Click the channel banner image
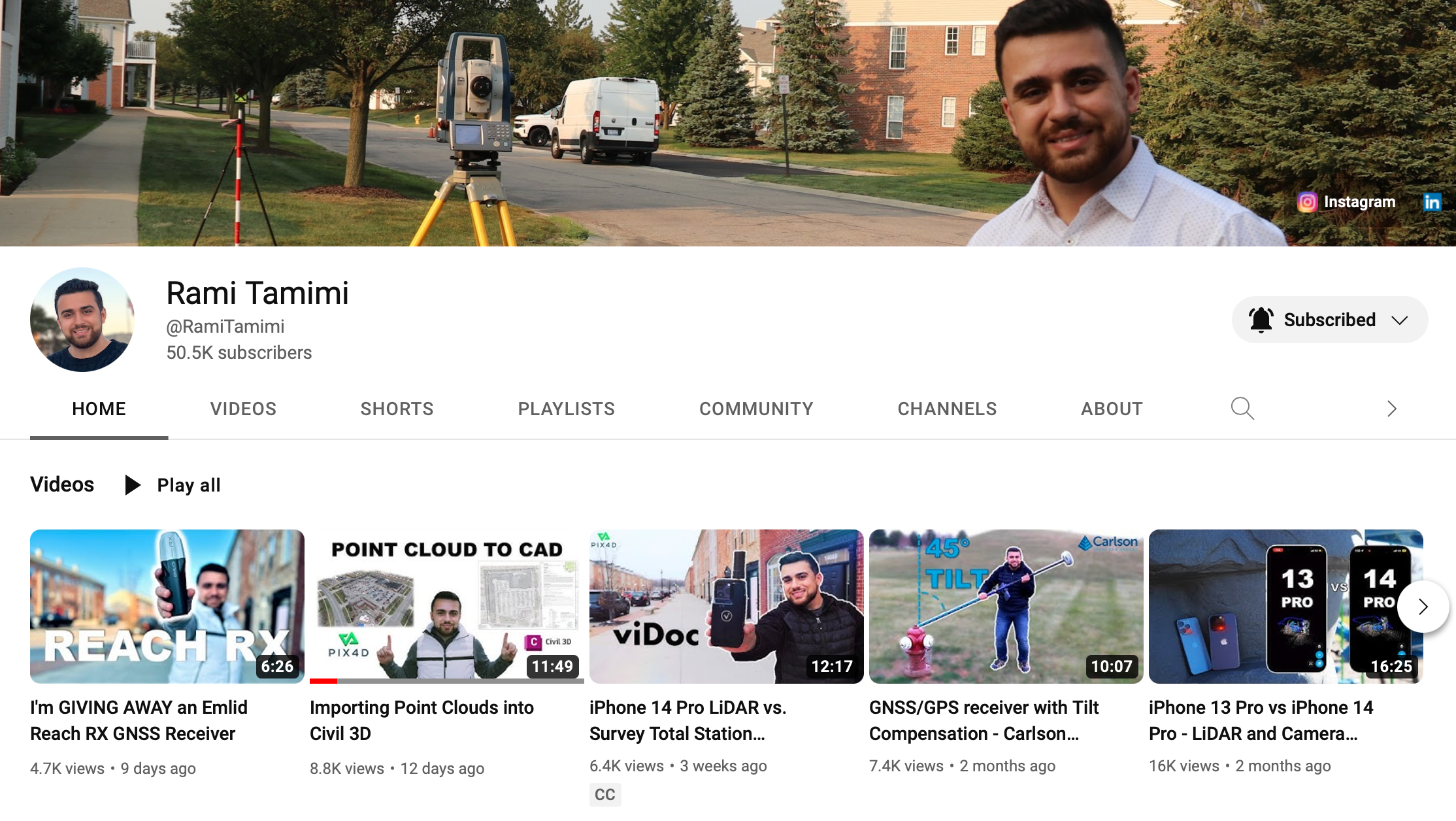 point(728,123)
